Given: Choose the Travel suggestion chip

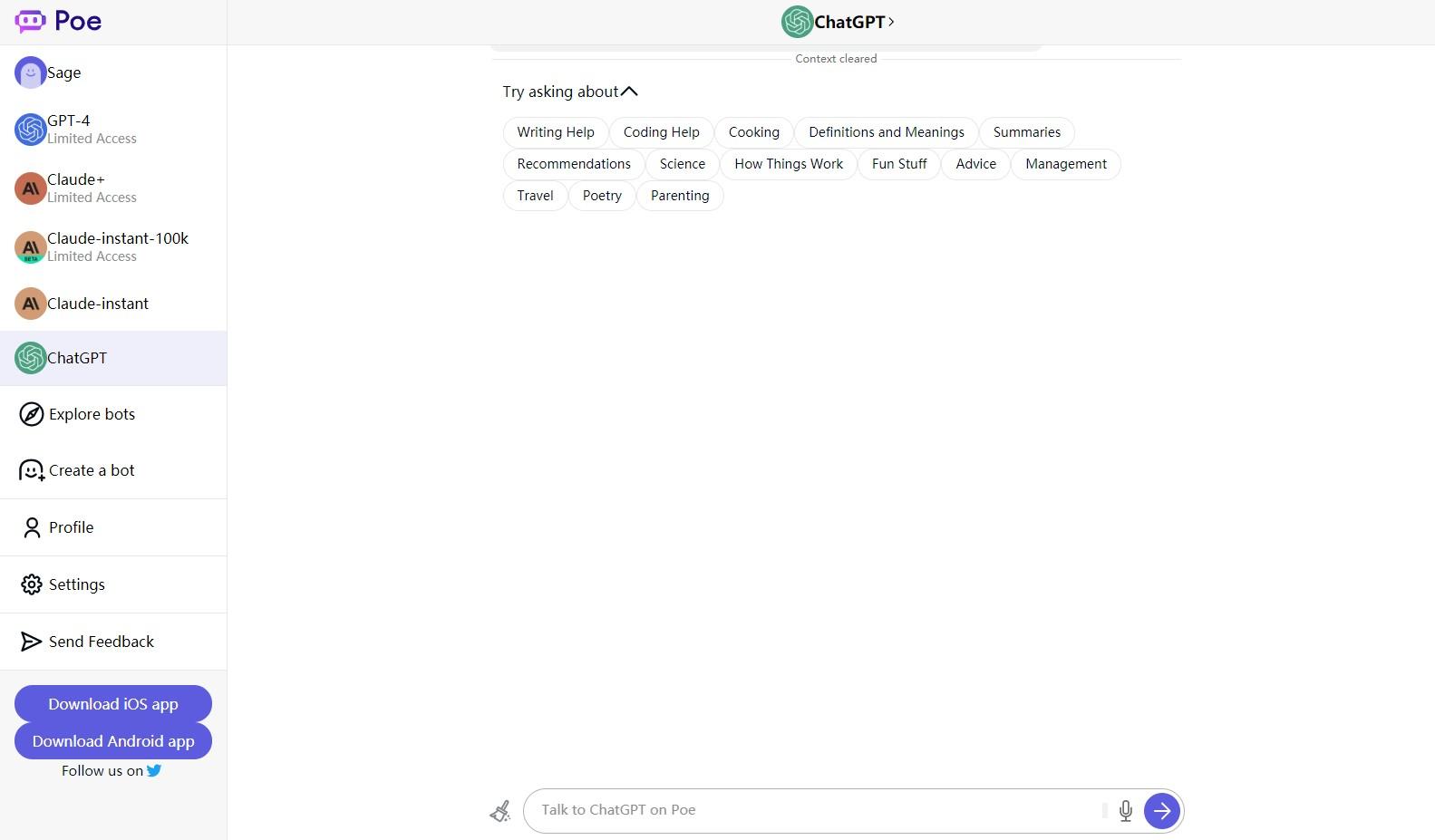Looking at the screenshot, I should pyautogui.click(x=535, y=196).
